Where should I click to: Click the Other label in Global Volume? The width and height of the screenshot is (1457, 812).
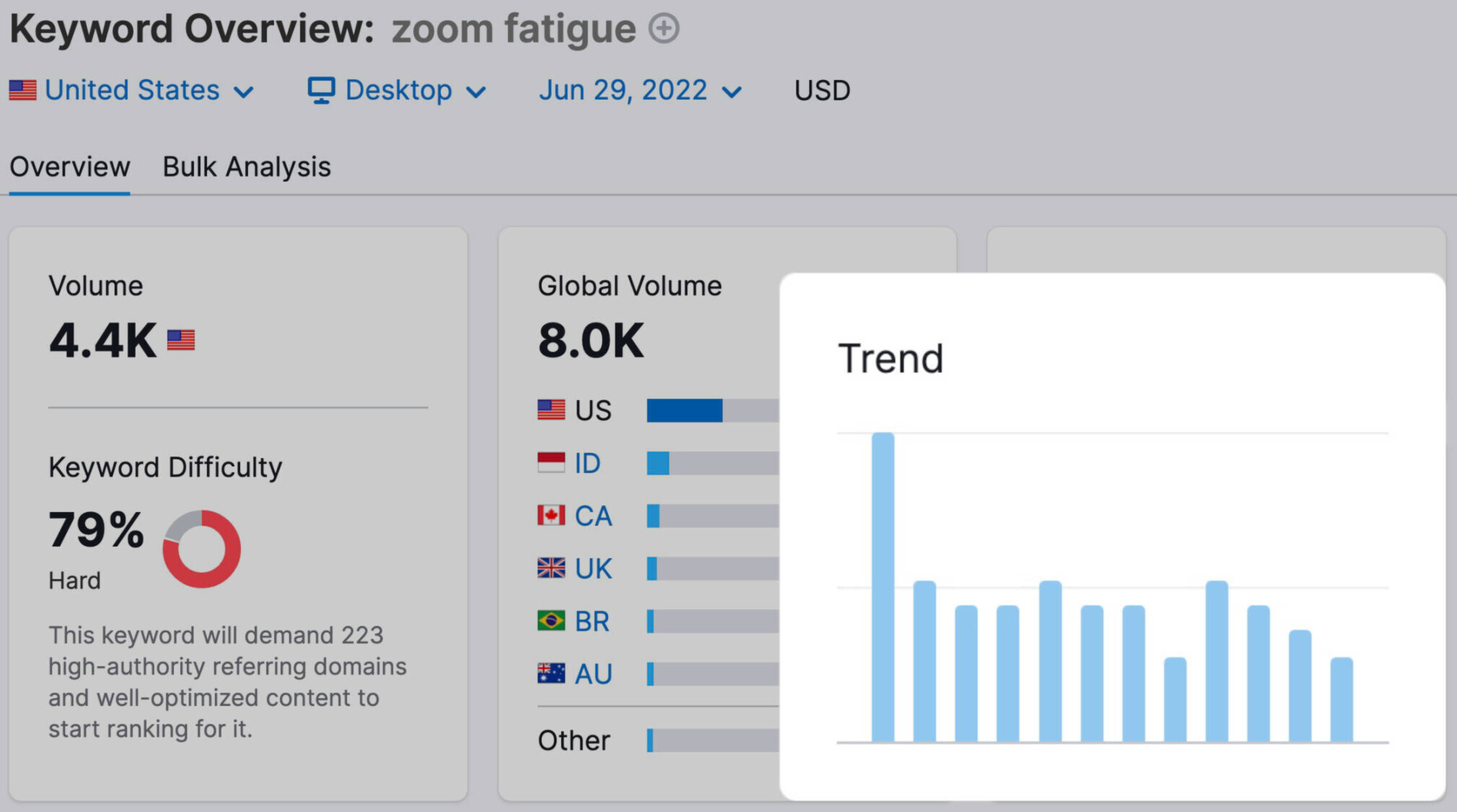pos(573,741)
